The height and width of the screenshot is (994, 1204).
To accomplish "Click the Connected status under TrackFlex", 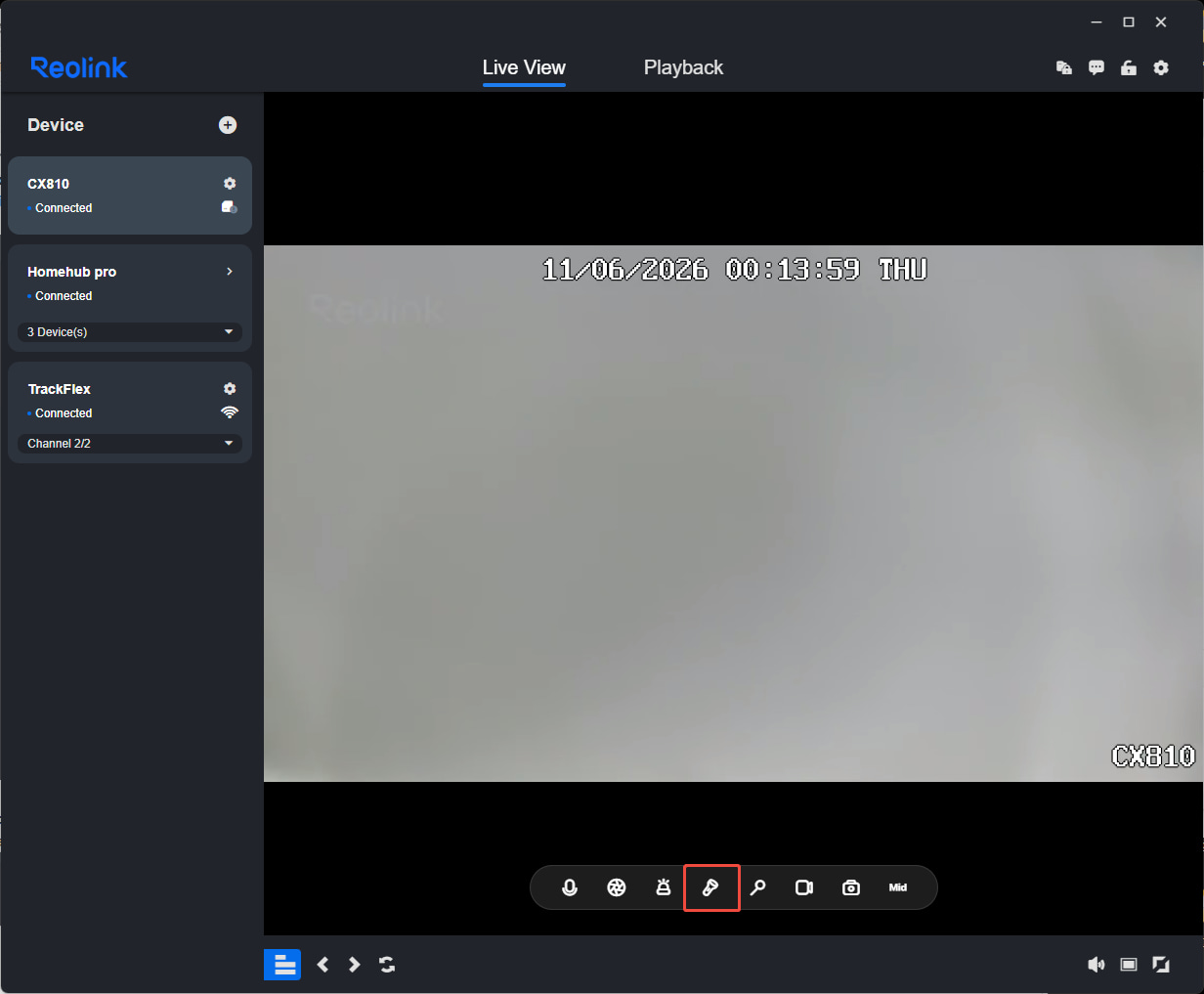I will click(64, 413).
